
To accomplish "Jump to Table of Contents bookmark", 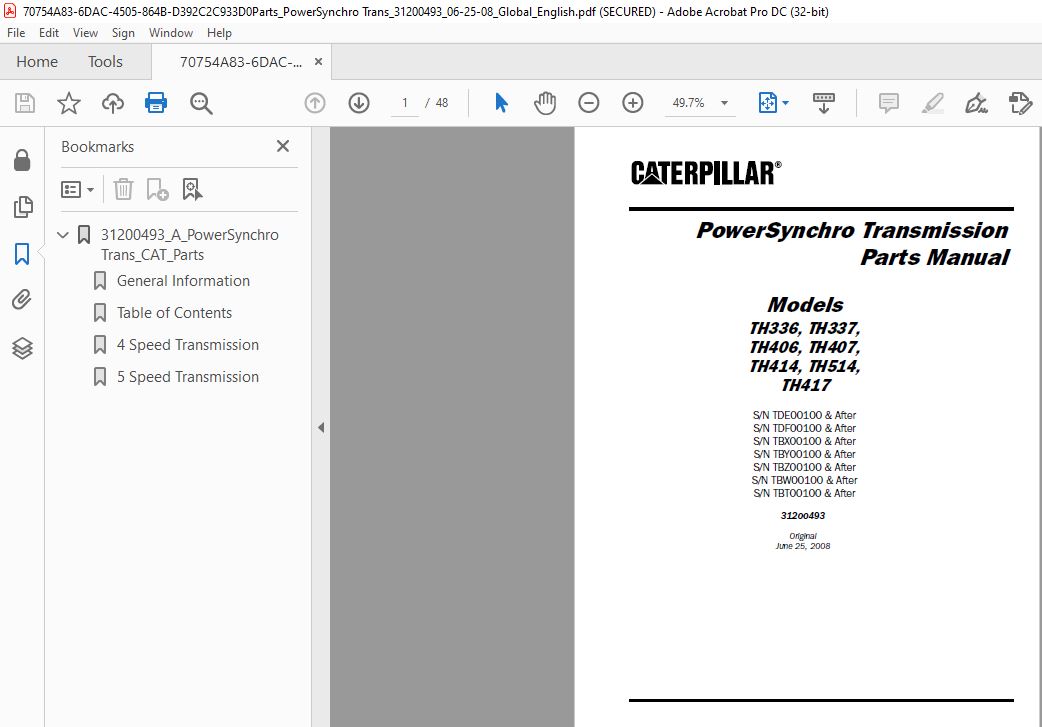I will 174,313.
